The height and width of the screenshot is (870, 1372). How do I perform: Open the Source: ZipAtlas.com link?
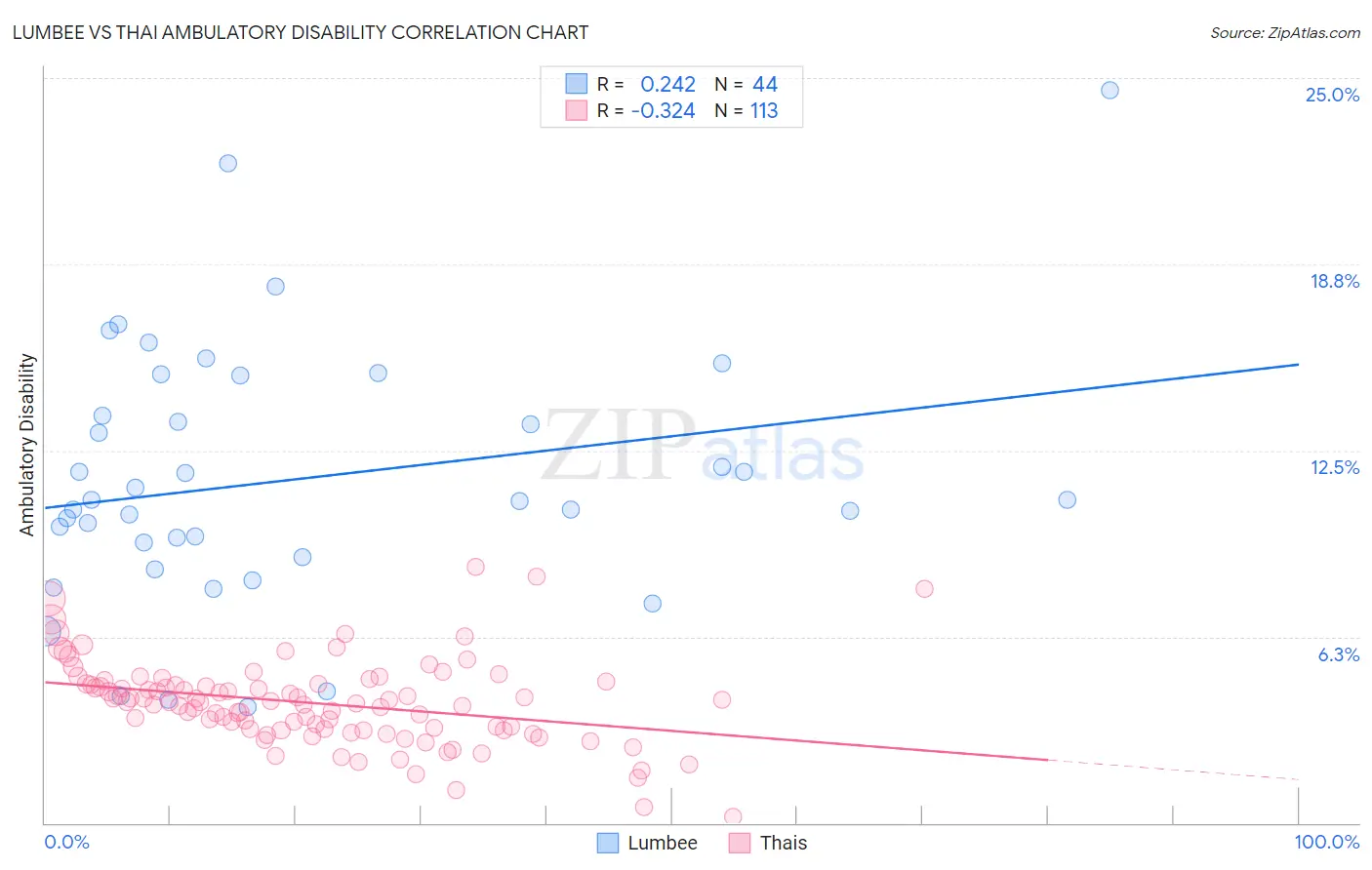coord(1285,32)
